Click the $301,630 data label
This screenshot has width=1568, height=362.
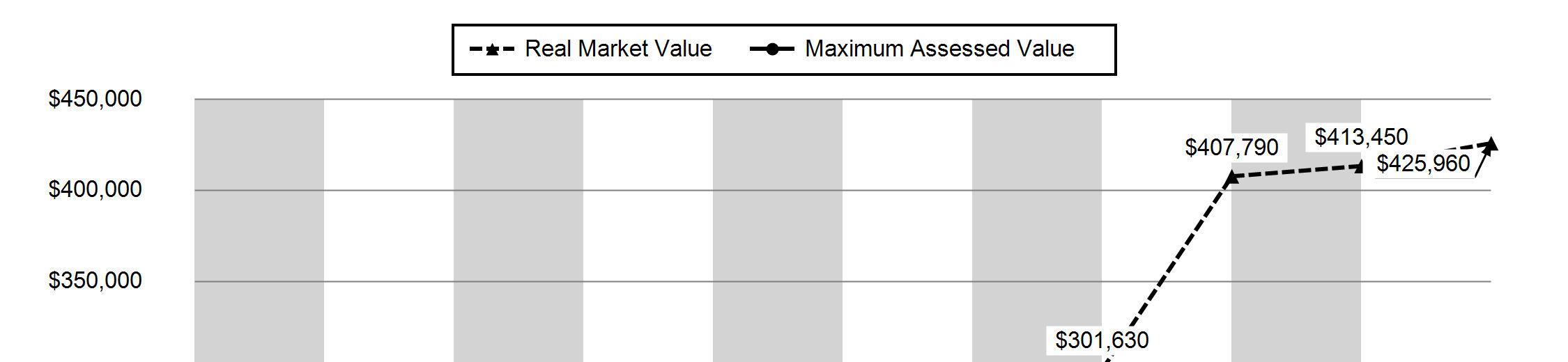pyautogui.click(x=1102, y=340)
